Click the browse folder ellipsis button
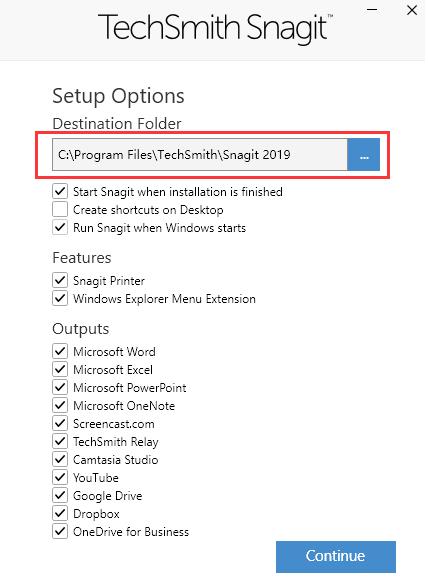 (363, 155)
